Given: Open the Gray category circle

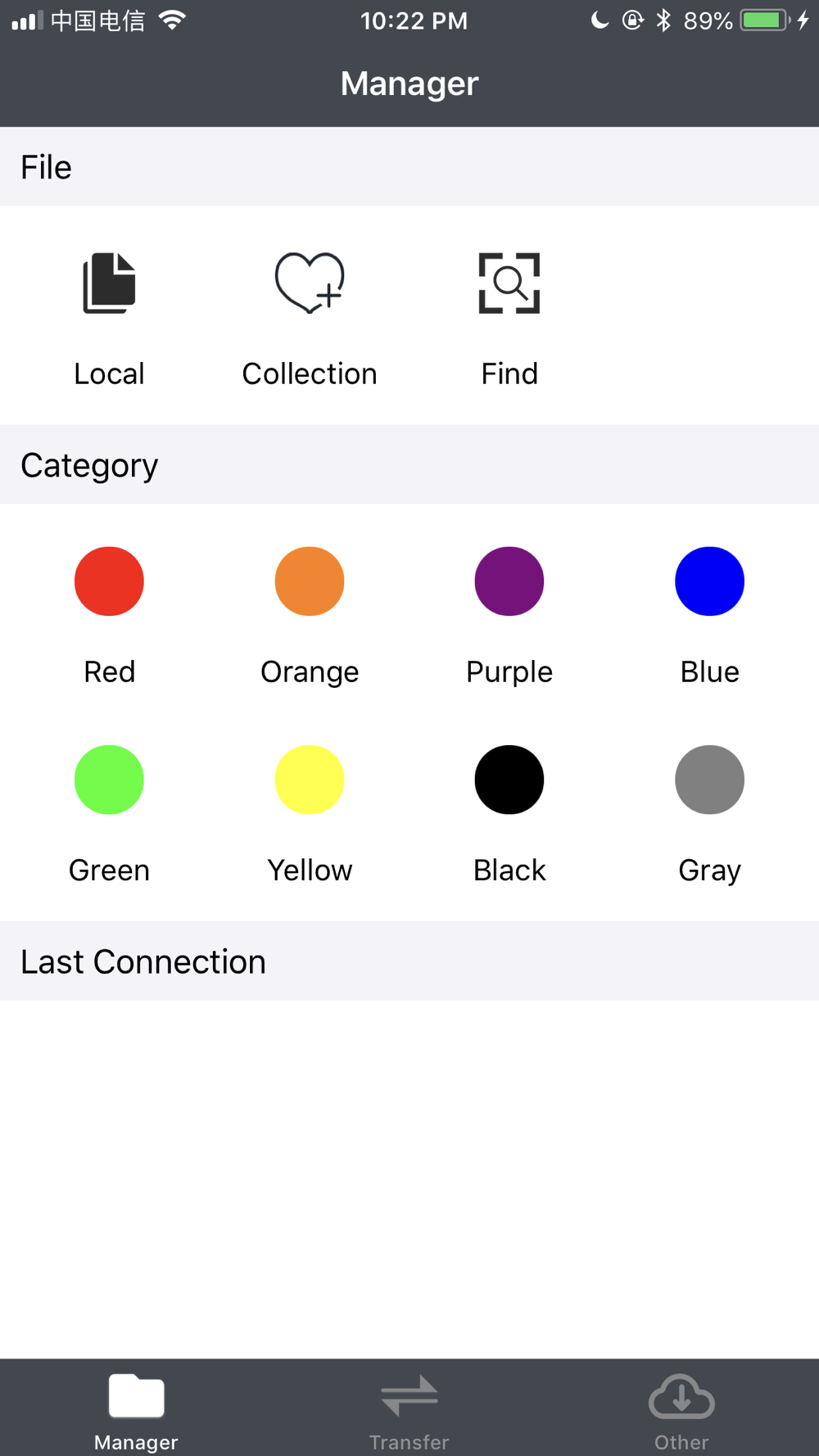Looking at the screenshot, I should point(709,780).
